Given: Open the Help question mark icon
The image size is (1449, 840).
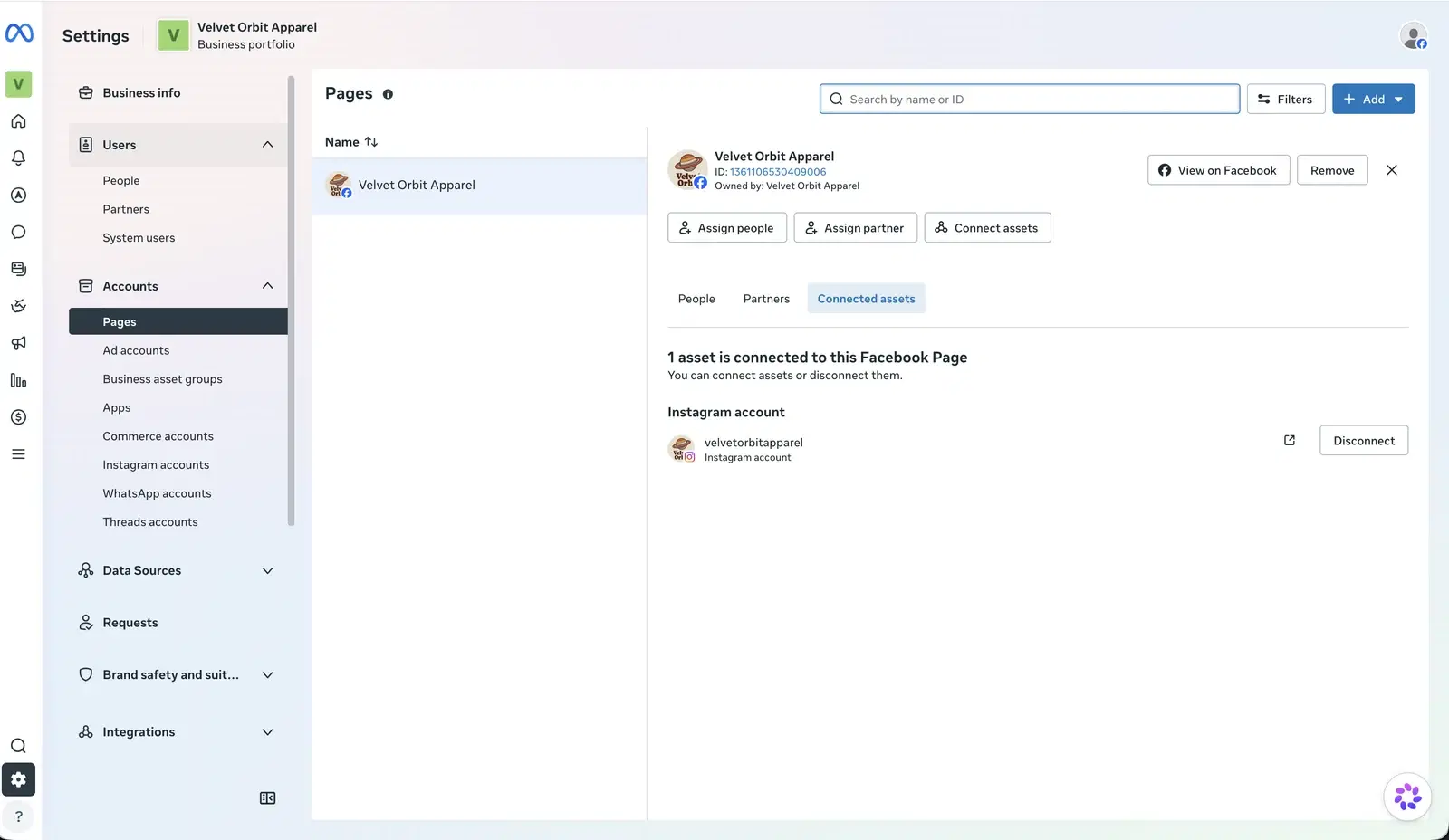Looking at the screenshot, I should pyautogui.click(x=18, y=816).
